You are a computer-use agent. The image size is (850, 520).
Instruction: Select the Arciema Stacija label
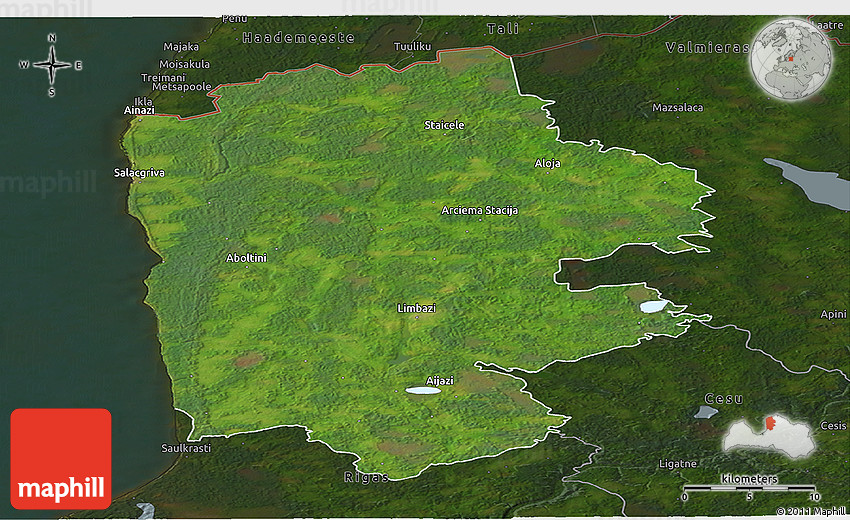[479, 211]
